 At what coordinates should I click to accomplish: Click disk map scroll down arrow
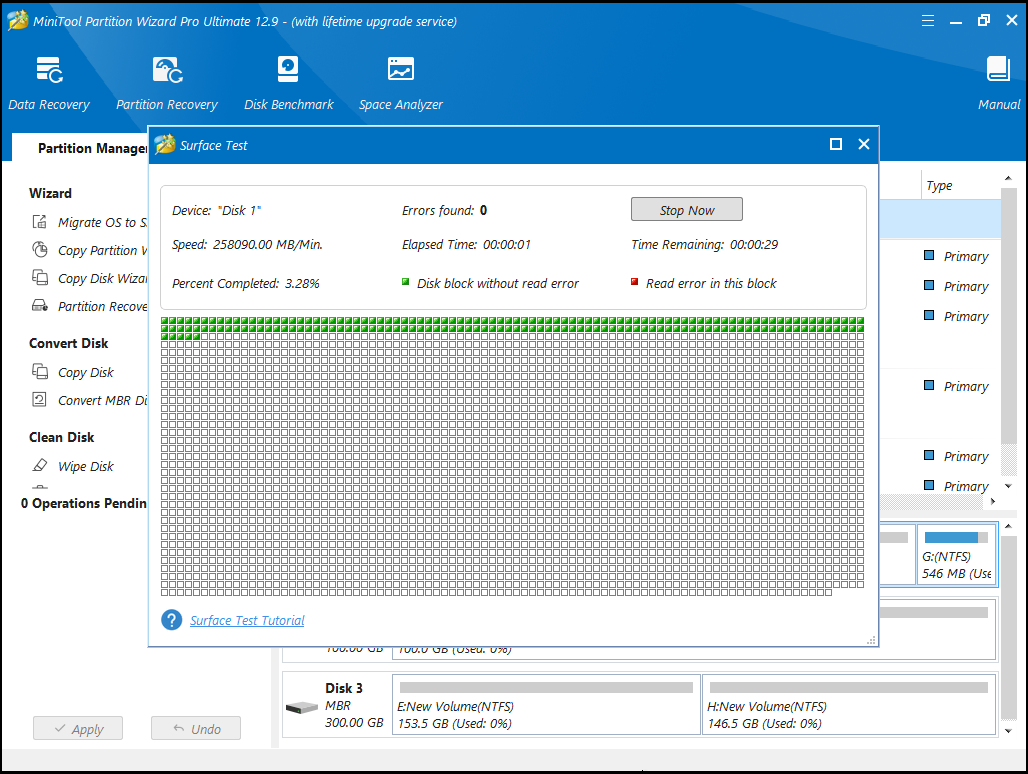tap(1008, 731)
